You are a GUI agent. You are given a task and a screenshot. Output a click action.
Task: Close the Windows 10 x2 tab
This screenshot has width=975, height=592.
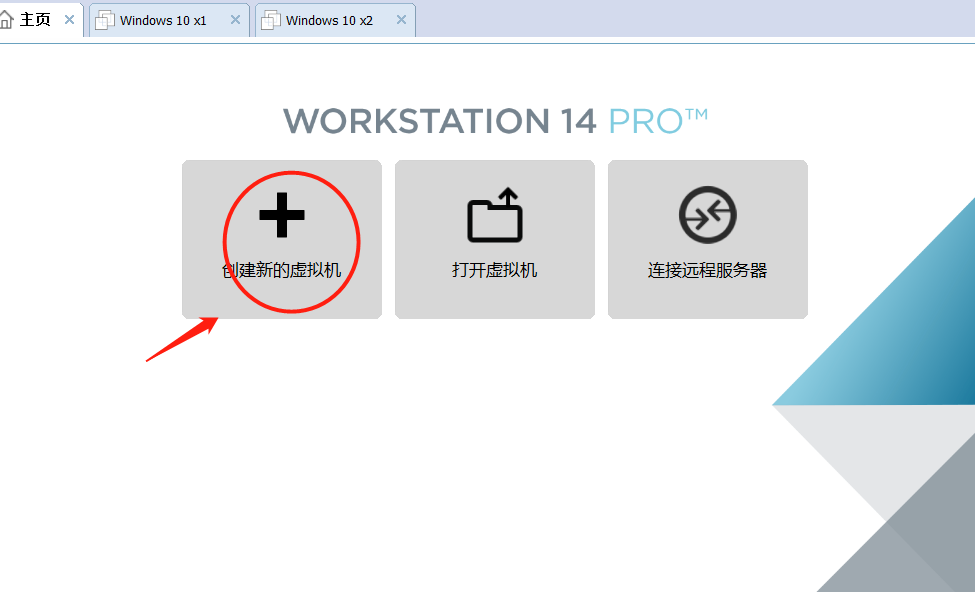(402, 20)
